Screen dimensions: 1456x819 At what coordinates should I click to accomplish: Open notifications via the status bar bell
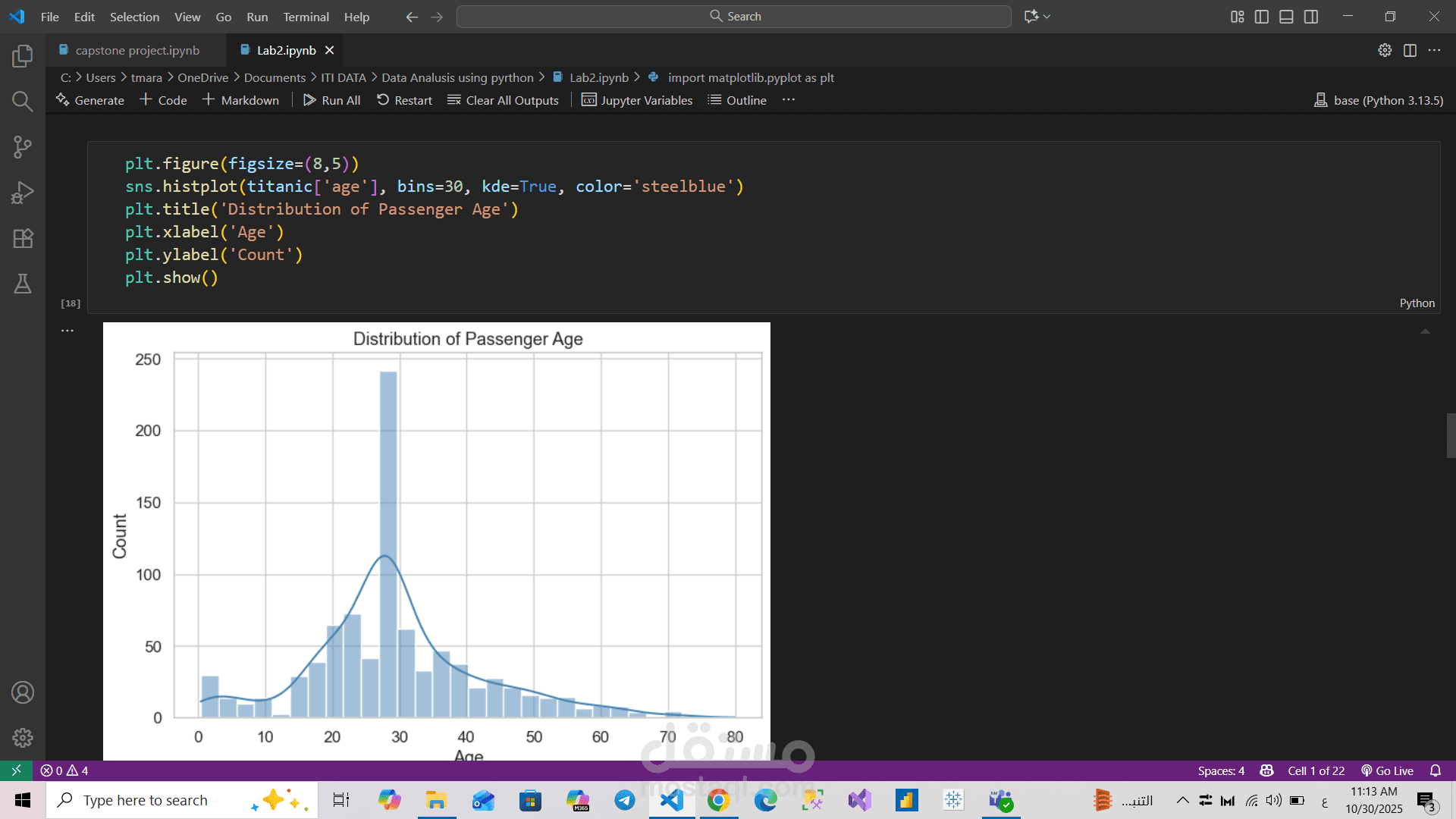[x=1436, y=770]
